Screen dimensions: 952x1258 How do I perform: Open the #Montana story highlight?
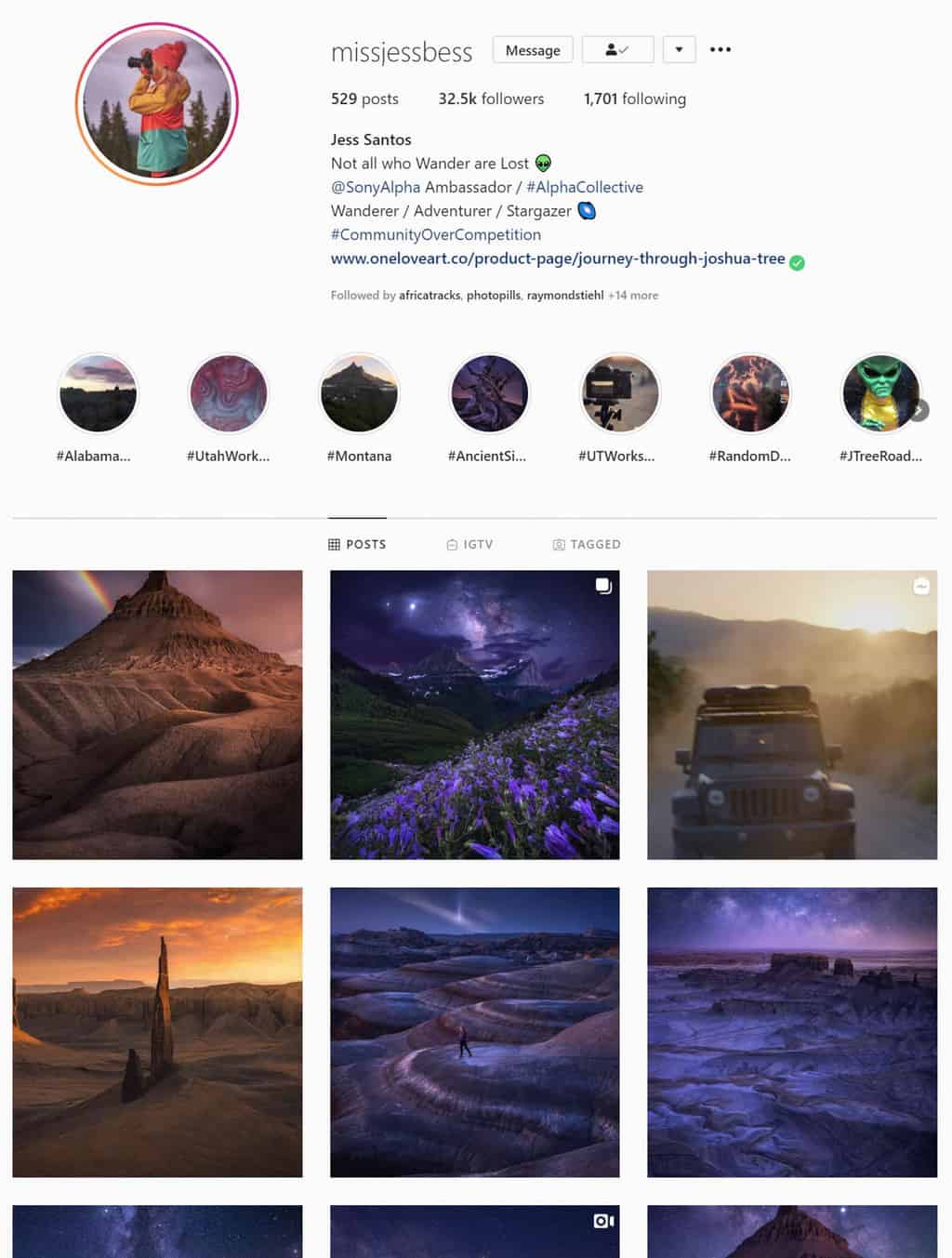pos(359,393)
